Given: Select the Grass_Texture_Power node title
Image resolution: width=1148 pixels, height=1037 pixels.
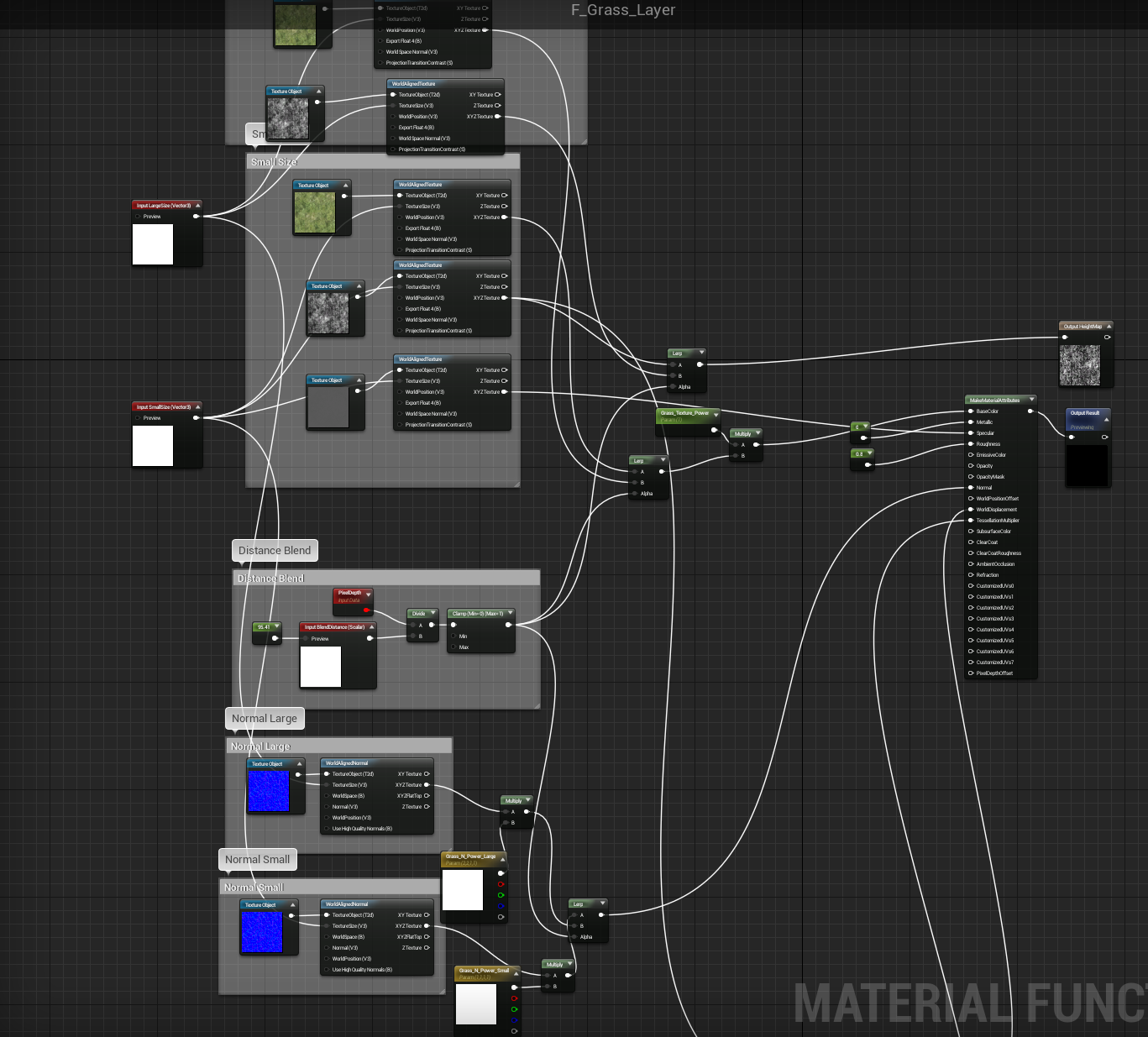Looking at the screenshot, I should pyautogui.click(x=684, y=413).
